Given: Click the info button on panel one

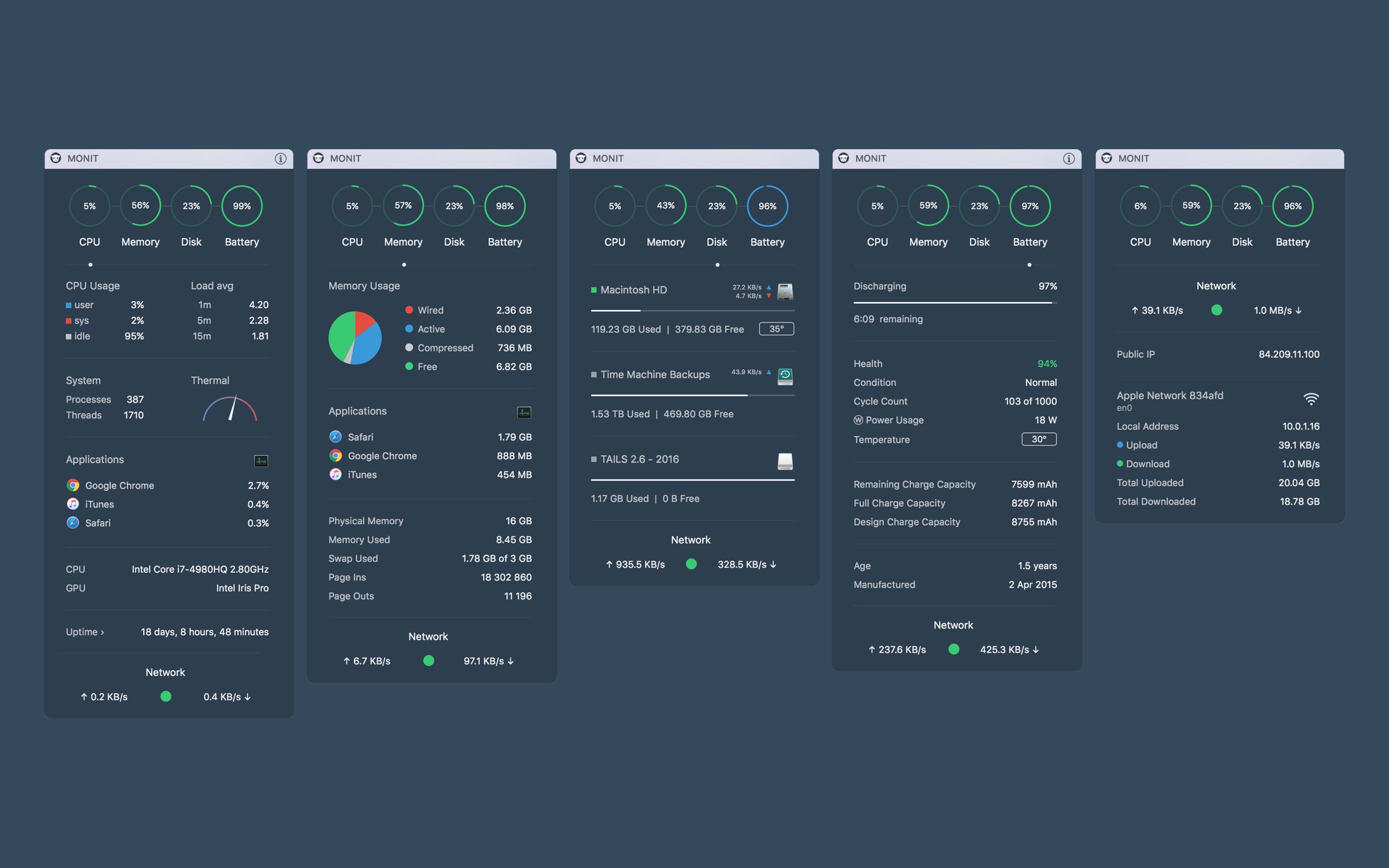Looking at the screenshot, I should [x=281, y=158].
